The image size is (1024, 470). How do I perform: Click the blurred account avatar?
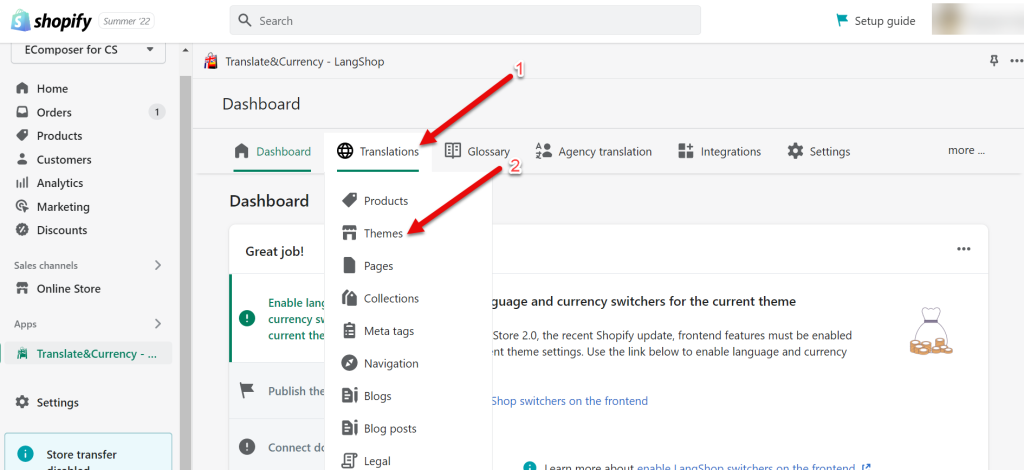point(976,20)
